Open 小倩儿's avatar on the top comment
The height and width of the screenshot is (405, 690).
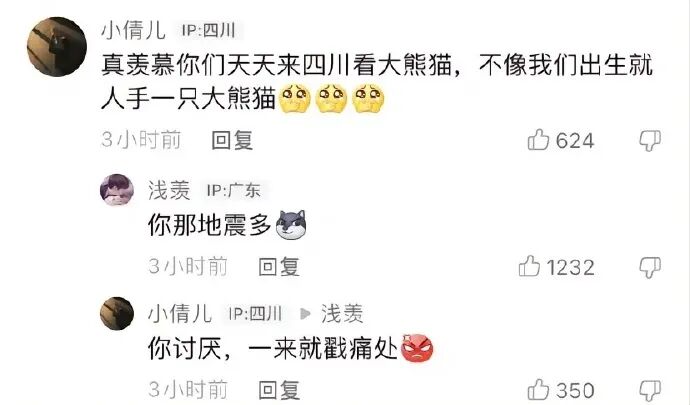pos(57,47)
